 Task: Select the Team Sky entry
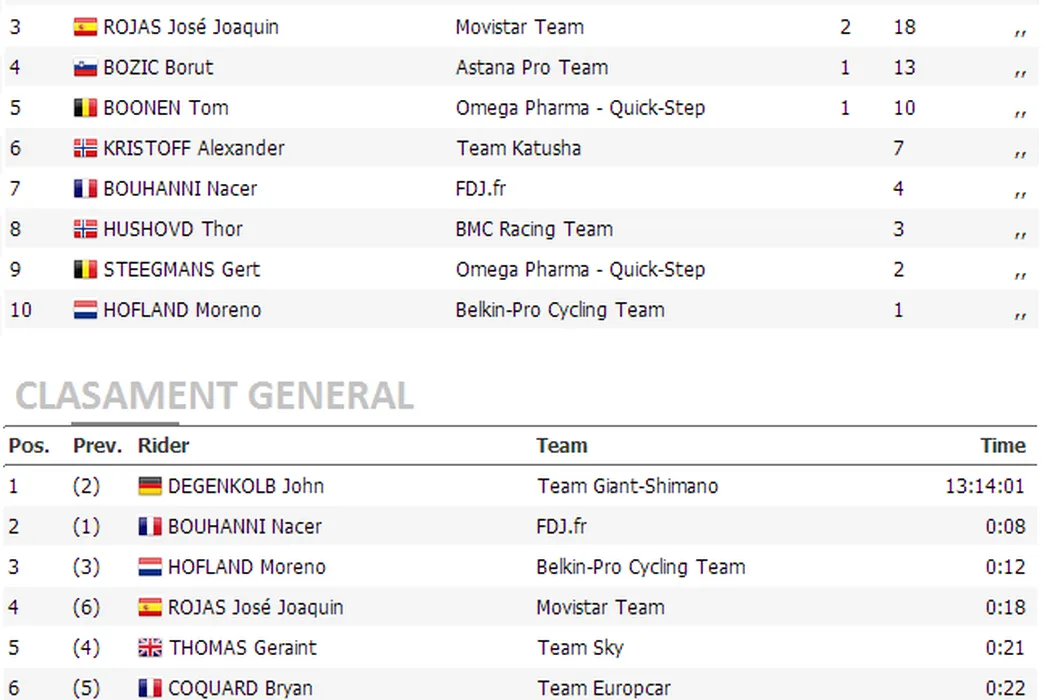580,648
